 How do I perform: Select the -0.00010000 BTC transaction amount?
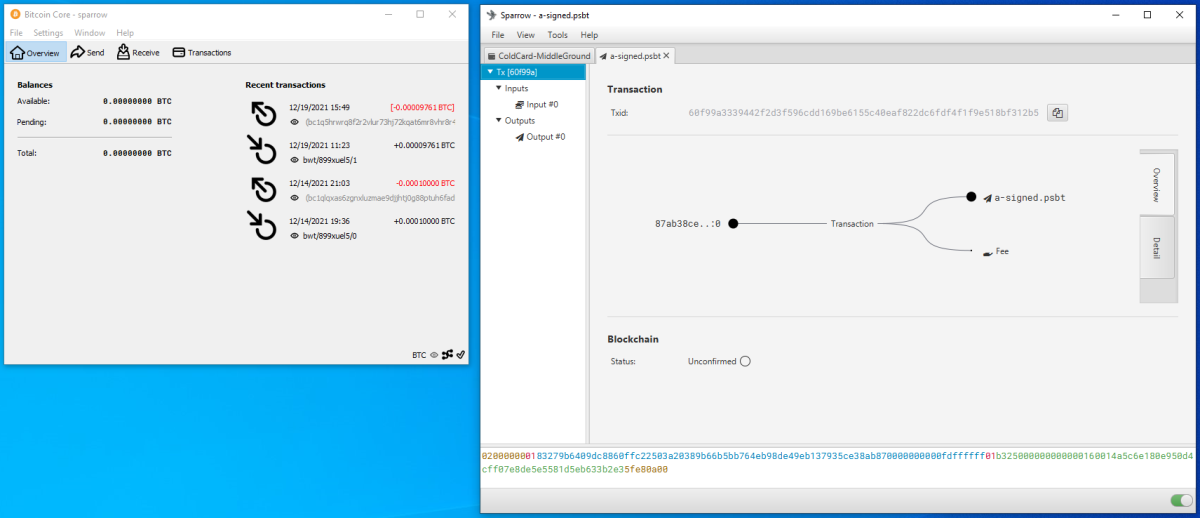coord(425,183)
